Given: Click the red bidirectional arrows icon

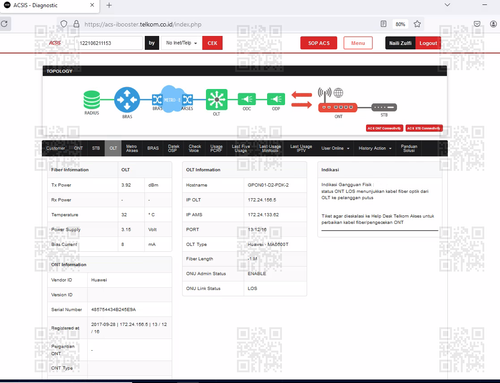Looking at the screenshot, I should 302,100.
